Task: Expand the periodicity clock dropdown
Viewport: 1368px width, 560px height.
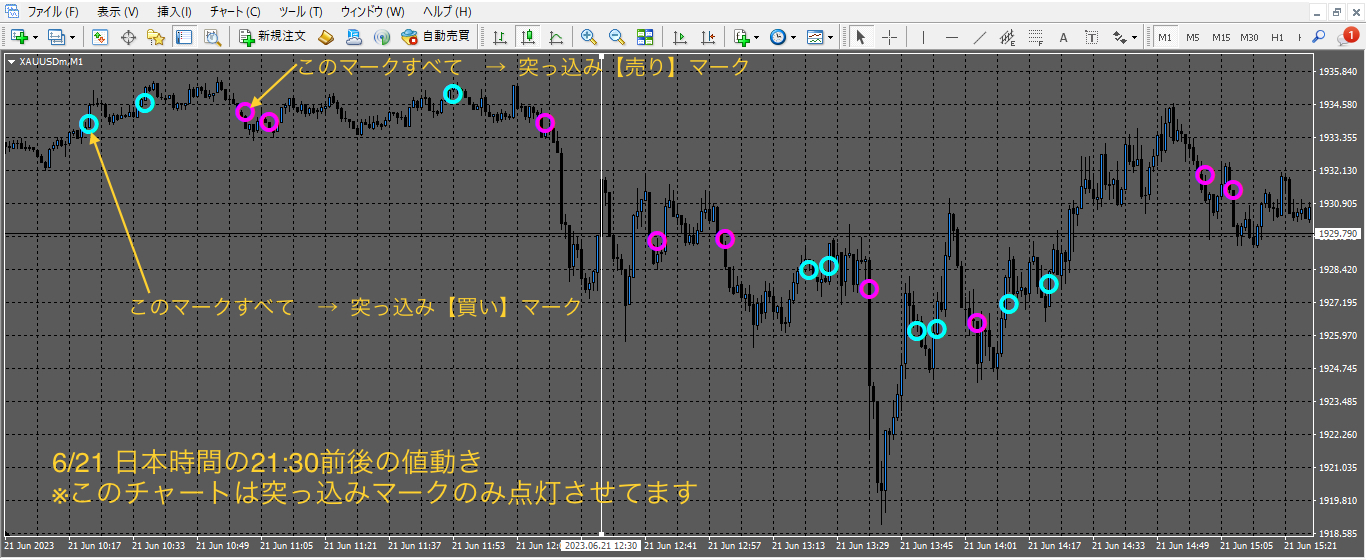Action: click(x=793, y=37)
